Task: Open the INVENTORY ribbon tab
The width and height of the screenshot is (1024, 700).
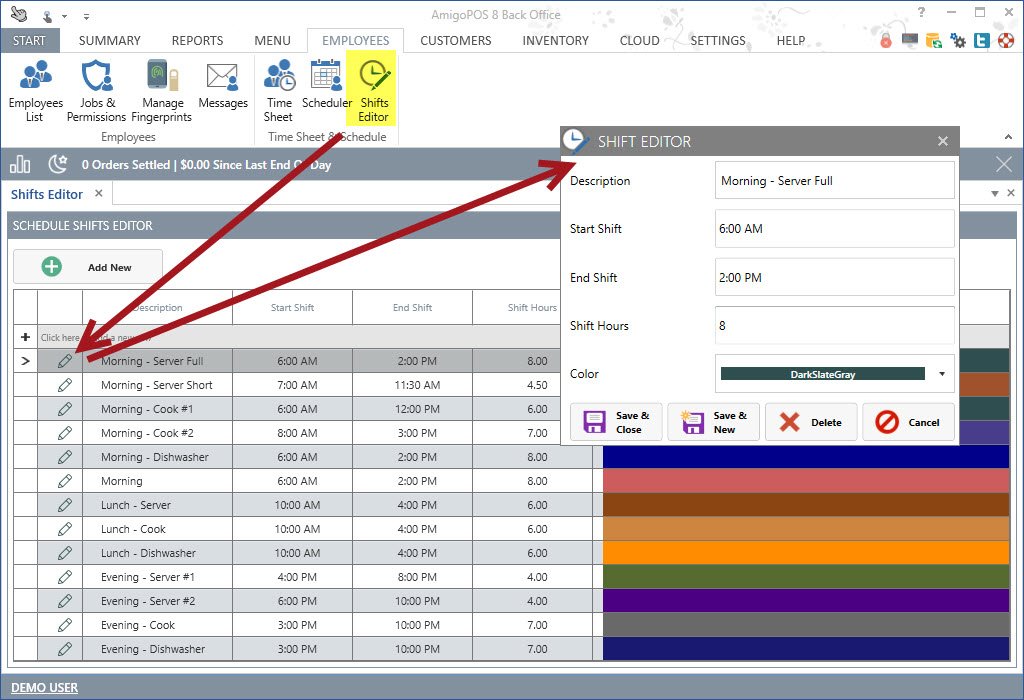Action: coord(555,41)
